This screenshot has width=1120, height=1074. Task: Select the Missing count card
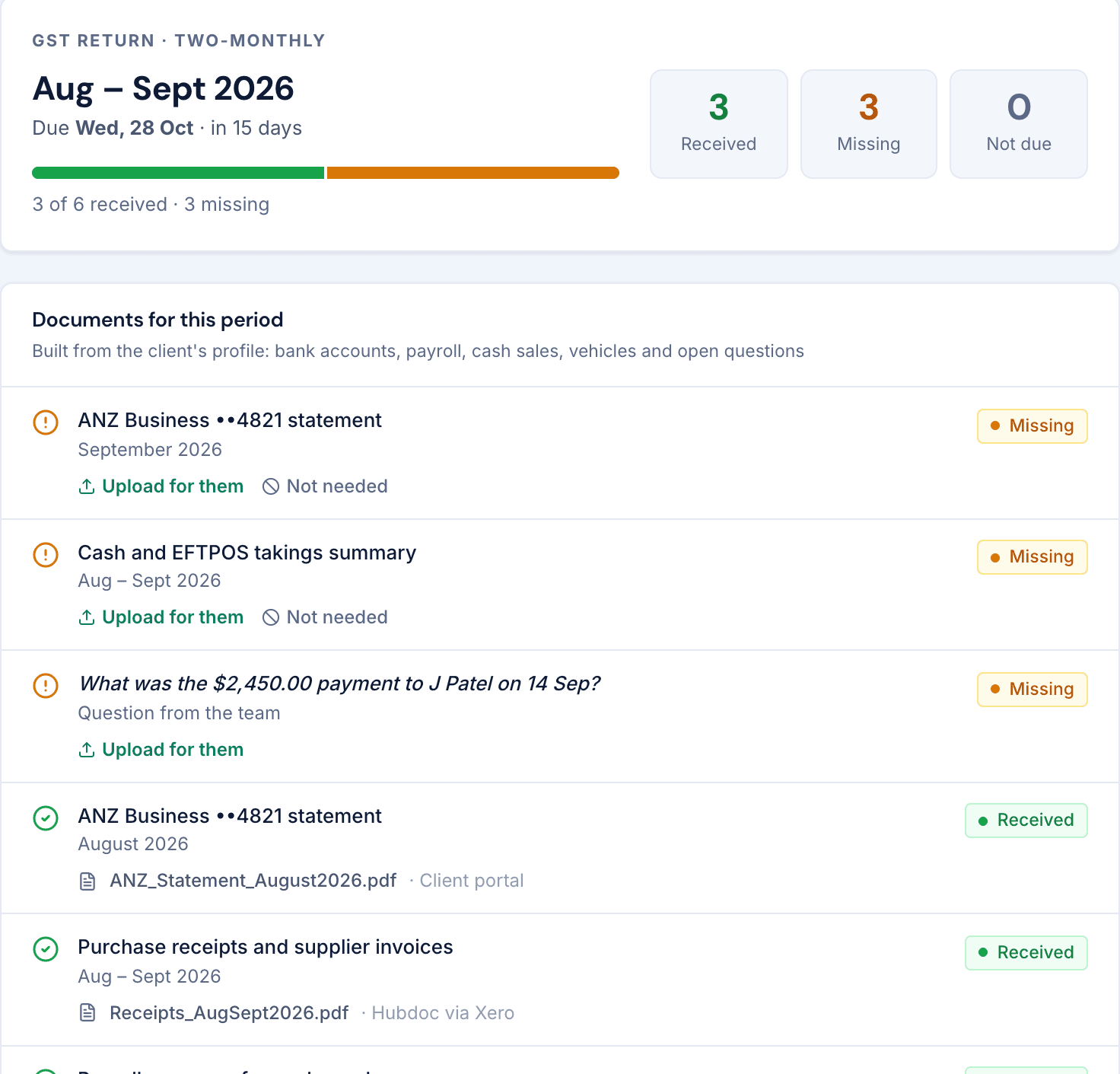tap(869, 124)
